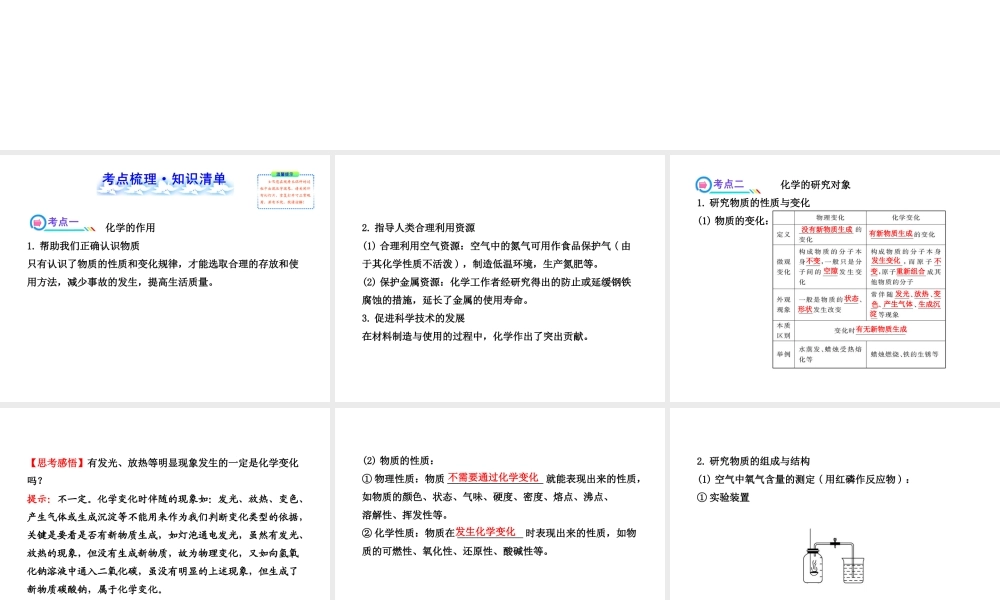Open the slide starting with (2) 物质的性质
1000x600 pixels.
point(500,504)
